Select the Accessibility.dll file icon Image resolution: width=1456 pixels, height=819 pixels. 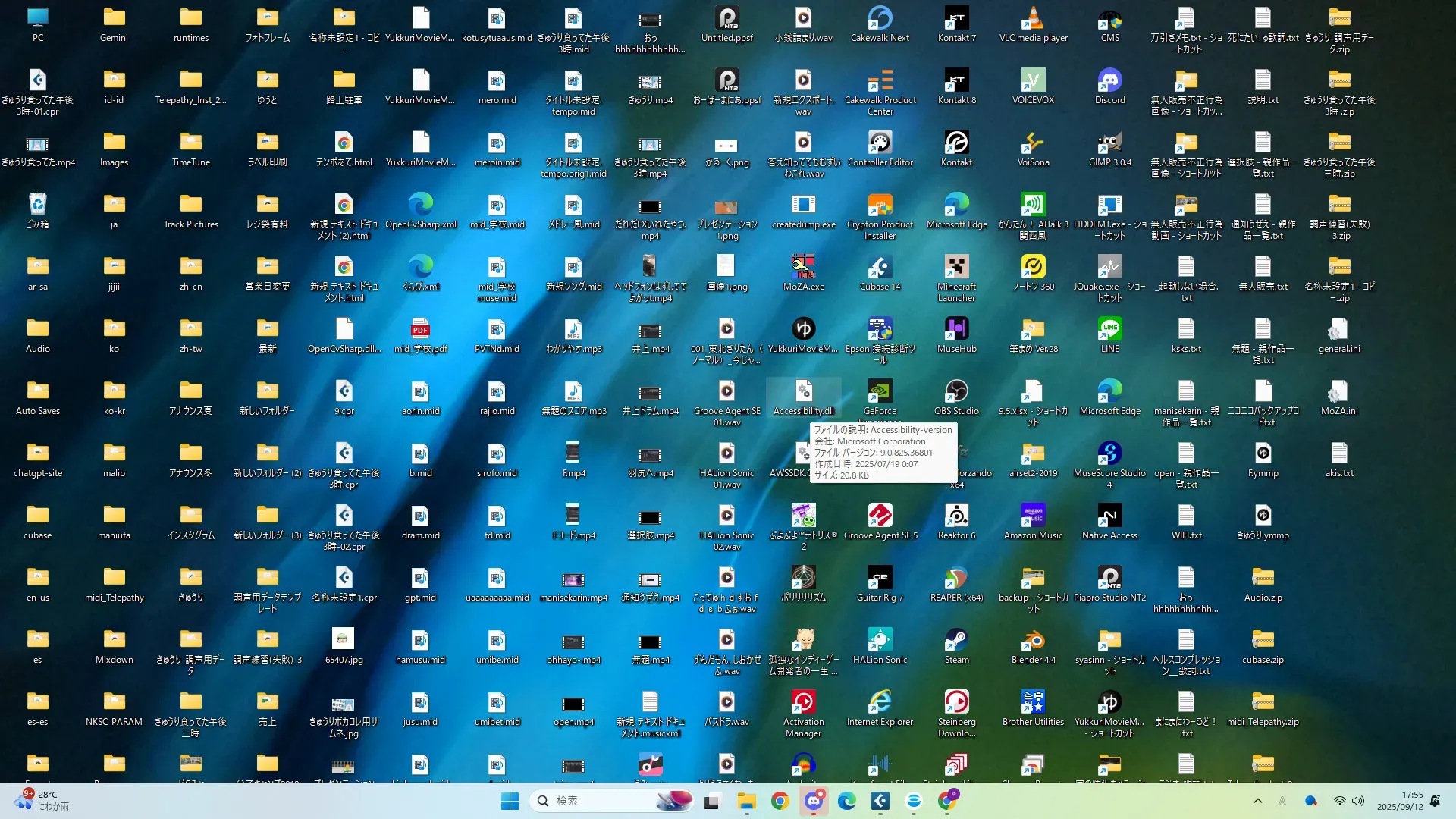click(803, 392)
